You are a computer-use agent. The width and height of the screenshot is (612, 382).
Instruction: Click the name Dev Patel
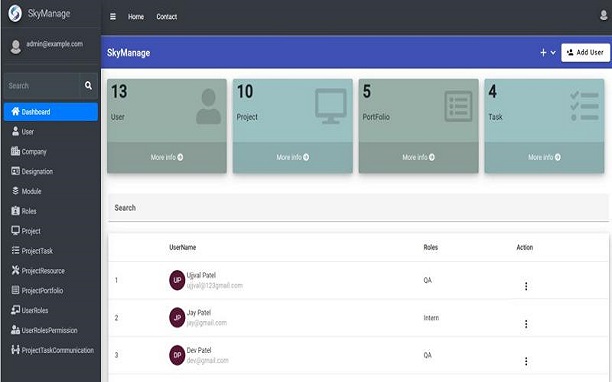[x=199, y=350]
